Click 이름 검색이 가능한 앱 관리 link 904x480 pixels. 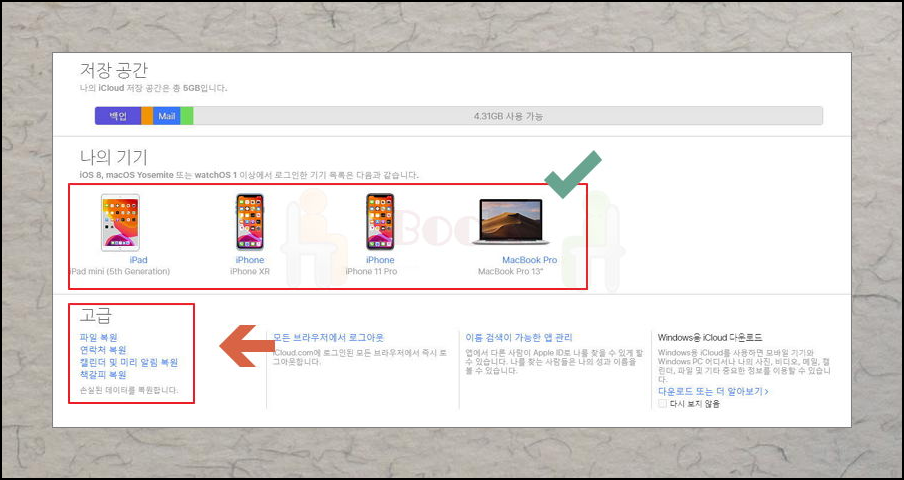pos(519,338)
